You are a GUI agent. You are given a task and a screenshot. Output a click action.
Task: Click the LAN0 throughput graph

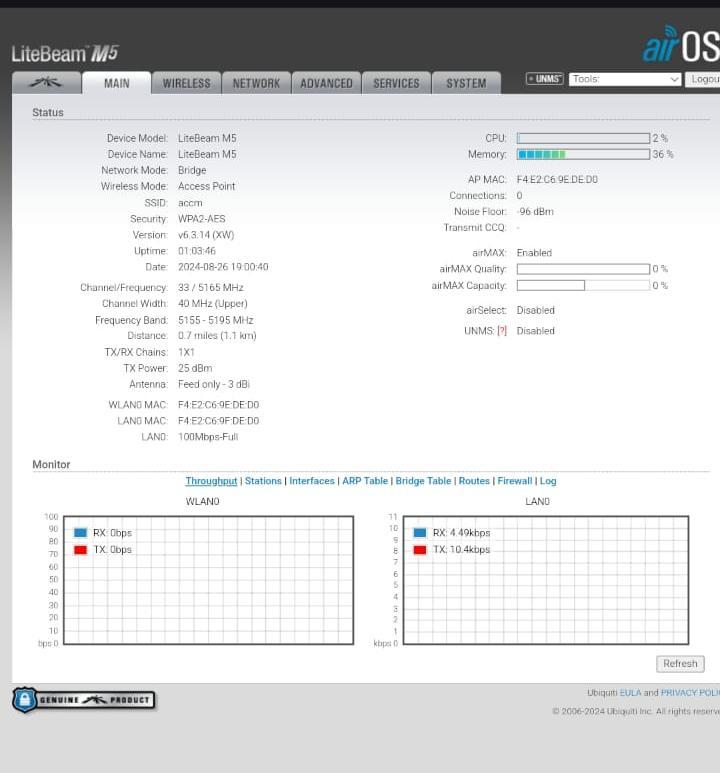pos(546,580)
